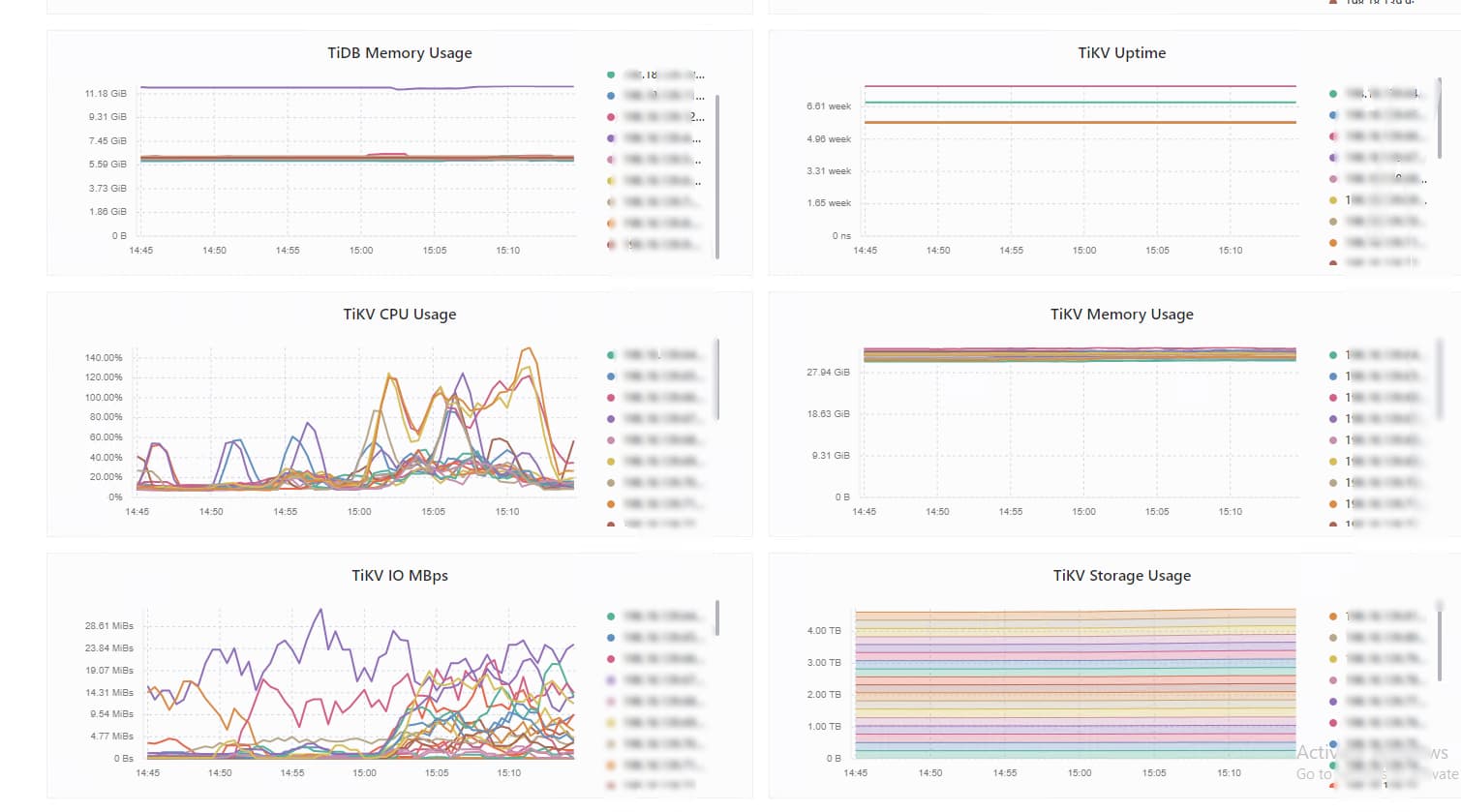Click the yellow legend dot in TiDB Memory Usage
Viewport: 1461px width, 812px height.
611,181
